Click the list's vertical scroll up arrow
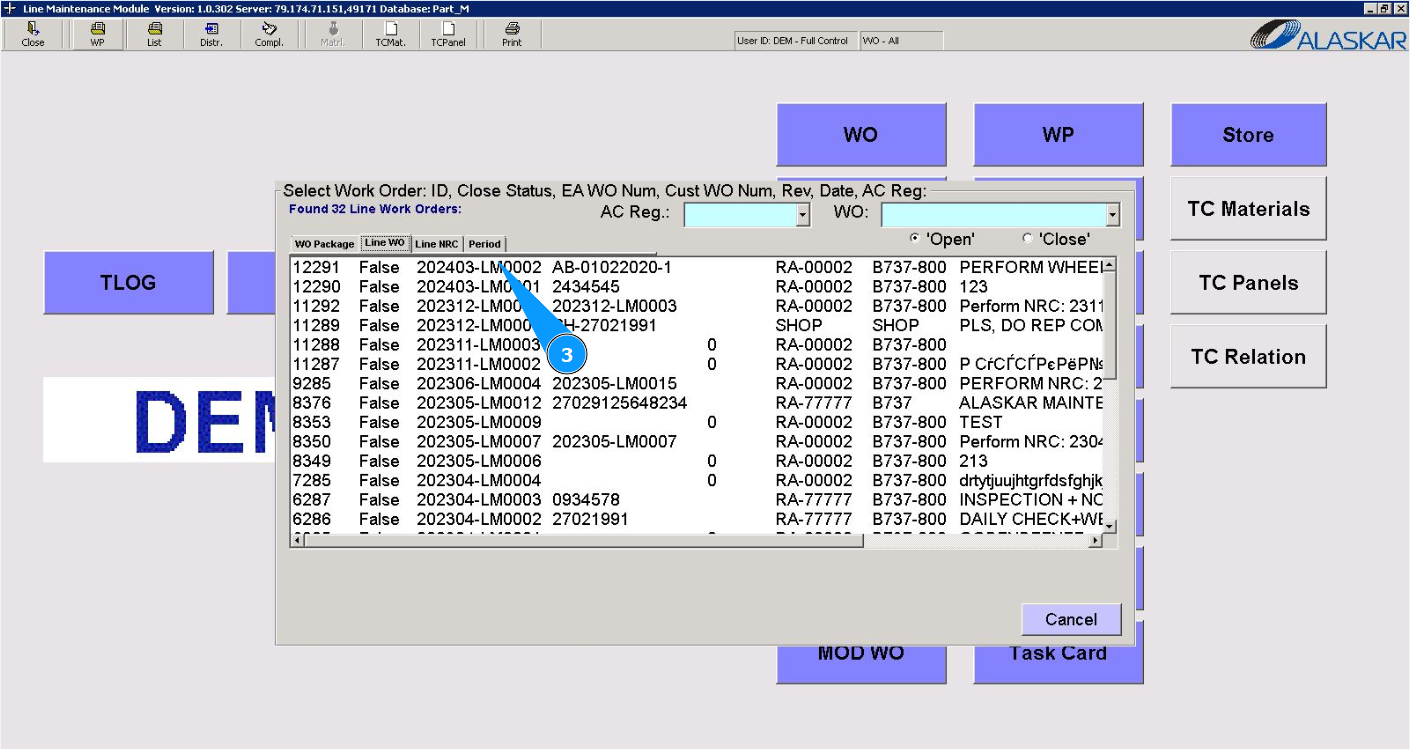The height and width of the screenshot is (749, 1410). pyautogui.click(x=1109, y=265)
